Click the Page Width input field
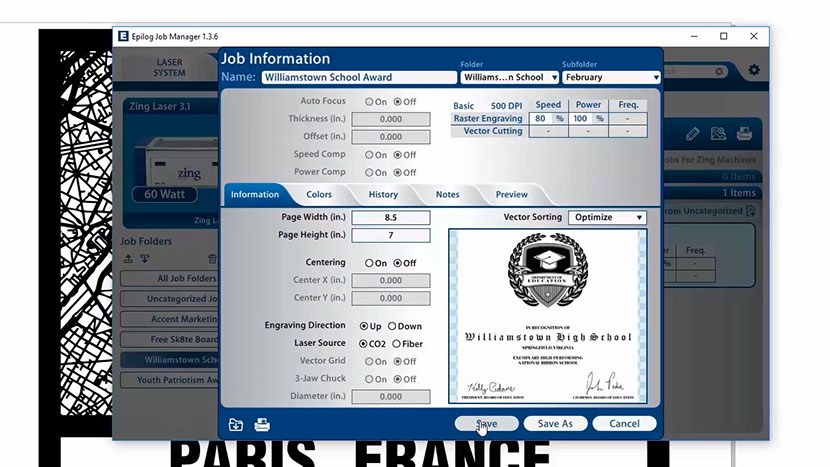 (391, 217)
